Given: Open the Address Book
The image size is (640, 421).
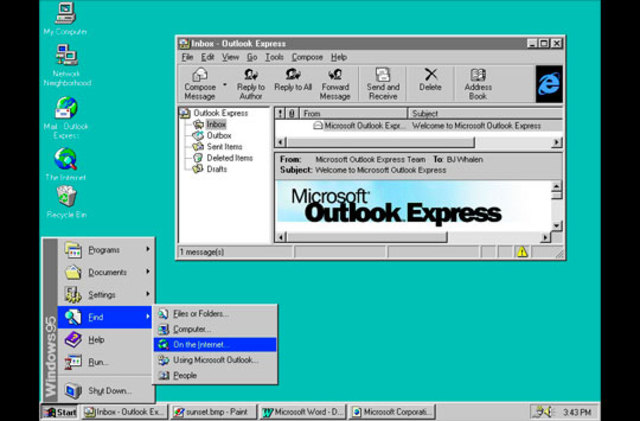Looking at the screenshot, I should (x=478, y=84).
